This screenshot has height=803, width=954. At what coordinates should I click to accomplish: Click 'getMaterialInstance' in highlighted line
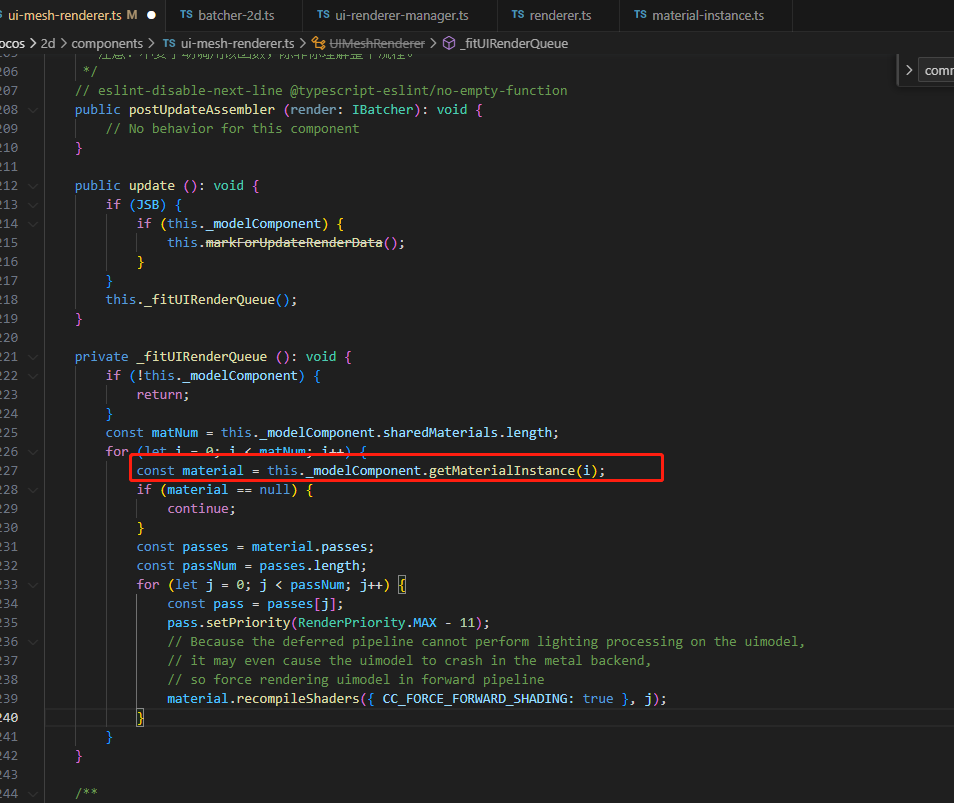coord(502,471)
